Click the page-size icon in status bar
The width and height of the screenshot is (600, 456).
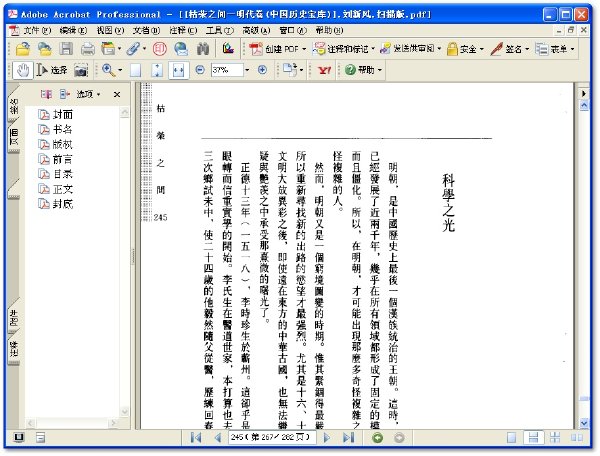tap(41, 438)
